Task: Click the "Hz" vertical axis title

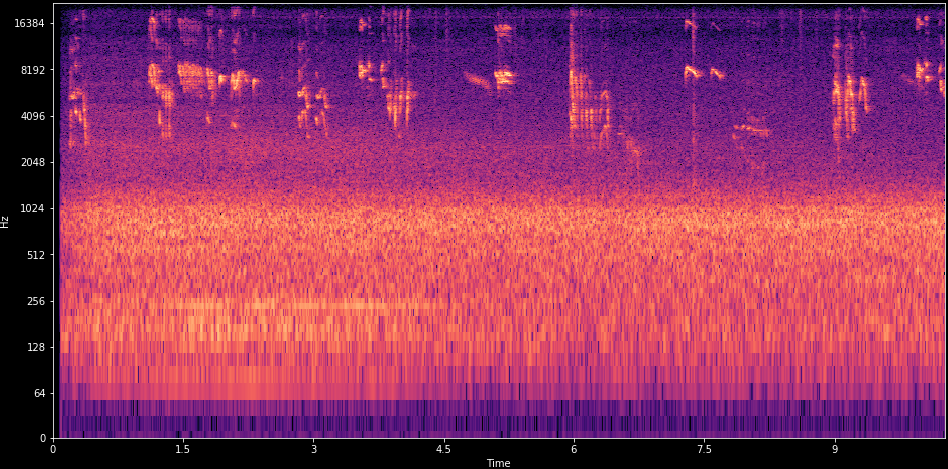Action: coord(6,221)
